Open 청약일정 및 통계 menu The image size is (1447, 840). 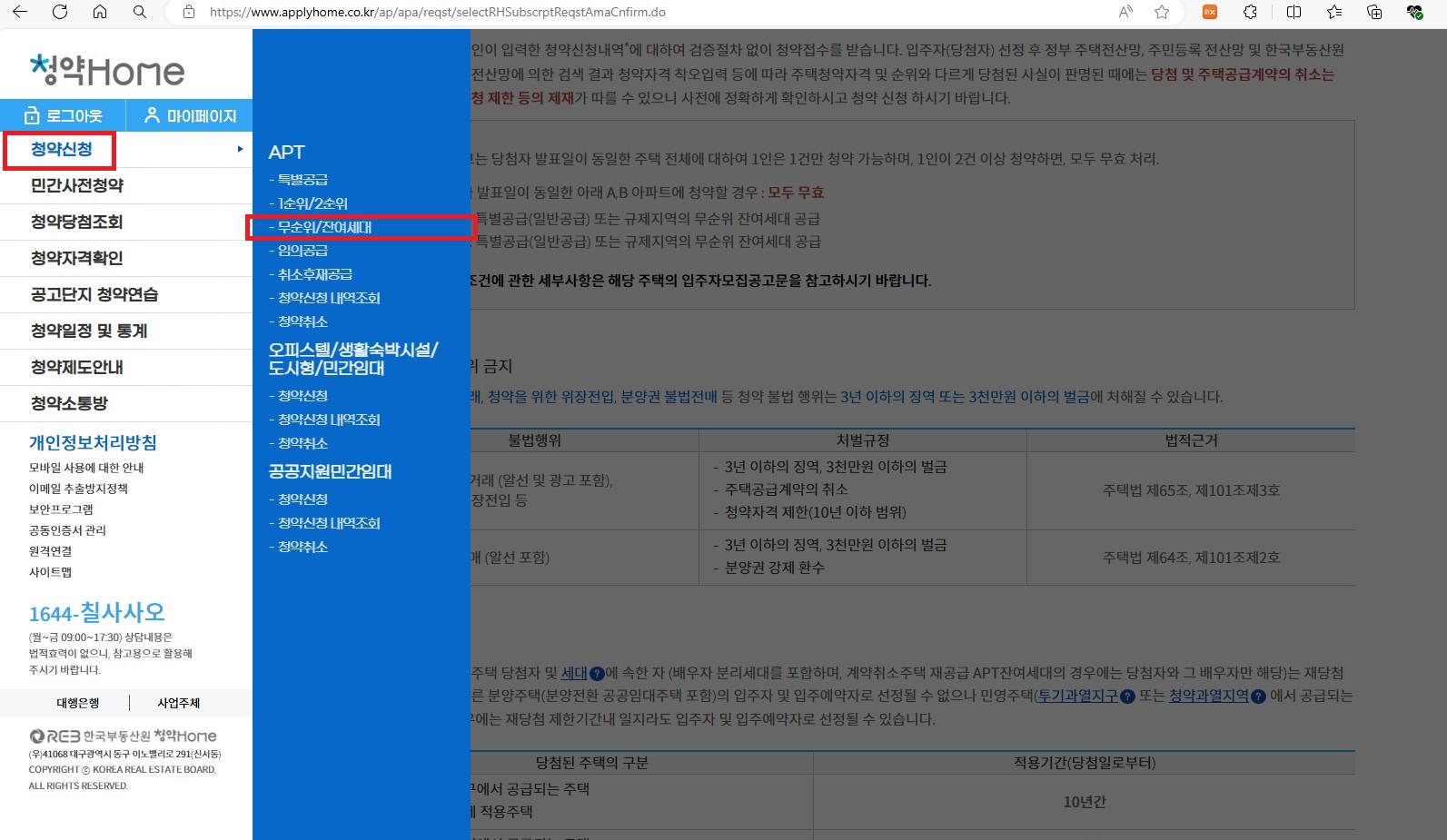pyautogui.click(x=89, y=331)
